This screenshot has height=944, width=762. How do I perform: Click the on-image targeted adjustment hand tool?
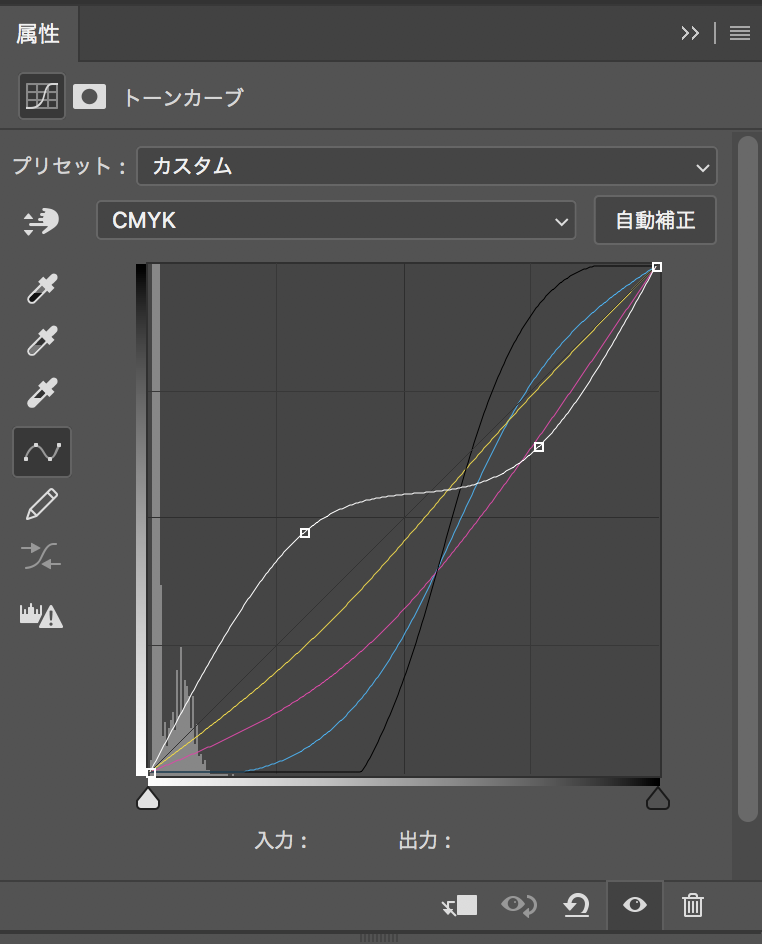tap(41, 222)
